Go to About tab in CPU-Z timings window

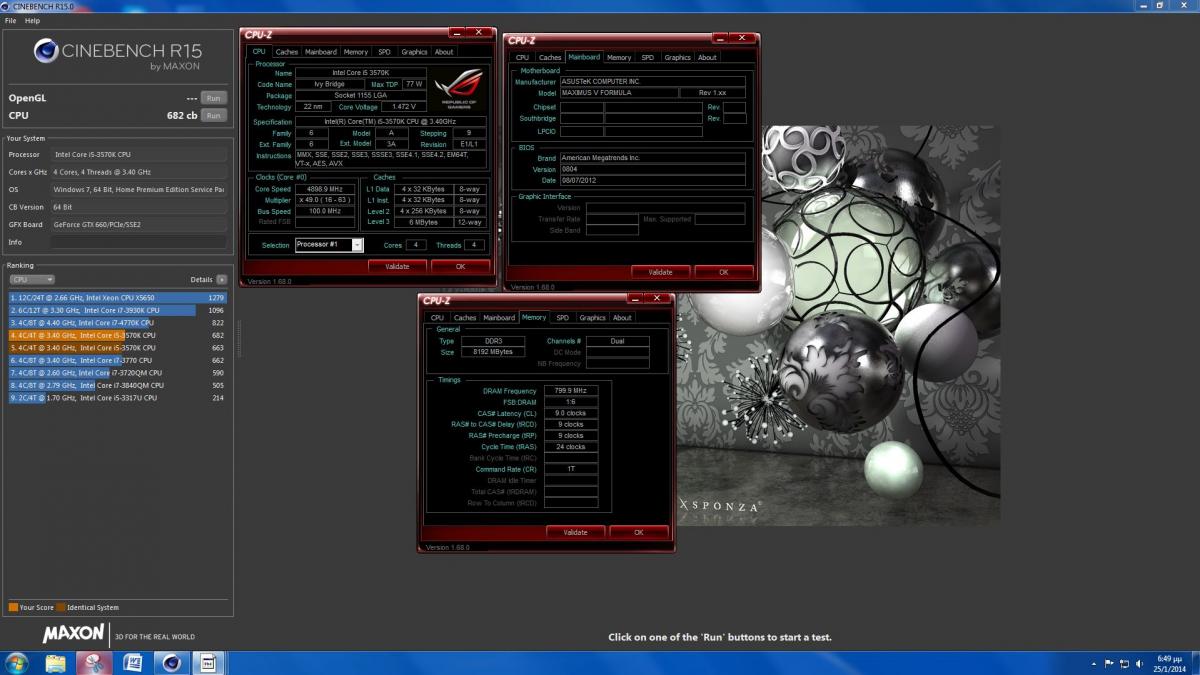tap(623, 318)
